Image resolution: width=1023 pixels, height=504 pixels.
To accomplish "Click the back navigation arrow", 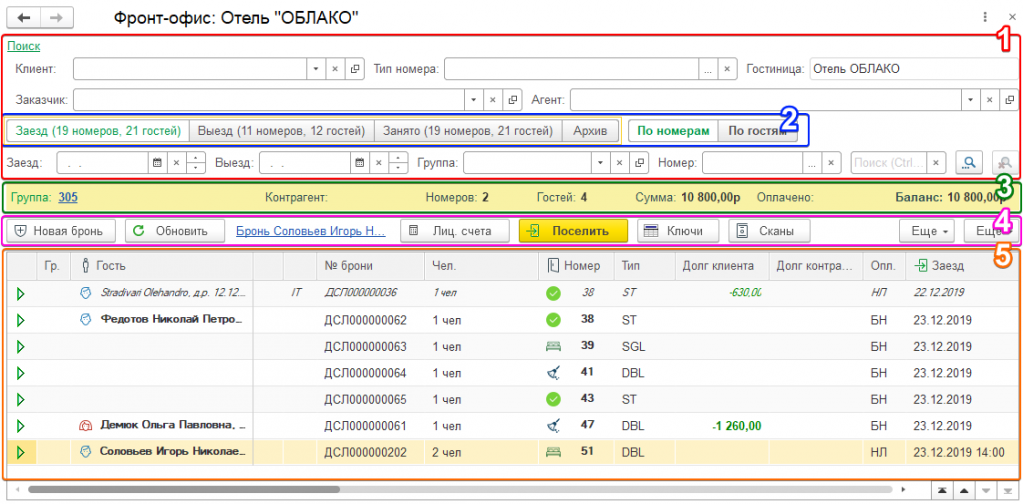I will (24, 18).
